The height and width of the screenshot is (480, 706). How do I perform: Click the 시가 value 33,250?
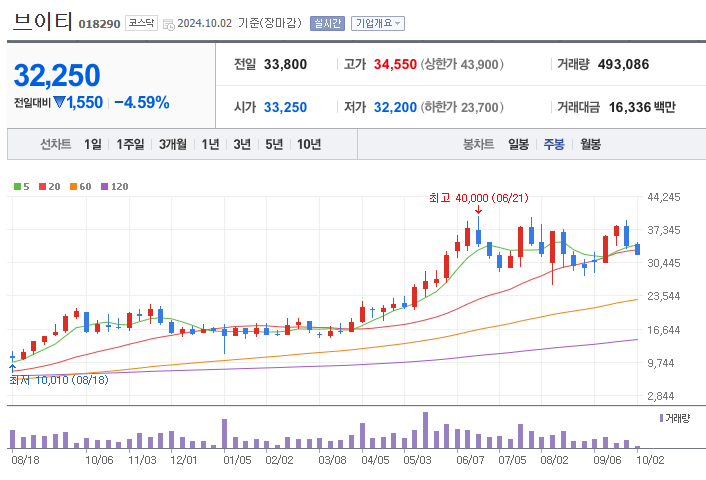(285, 107)
